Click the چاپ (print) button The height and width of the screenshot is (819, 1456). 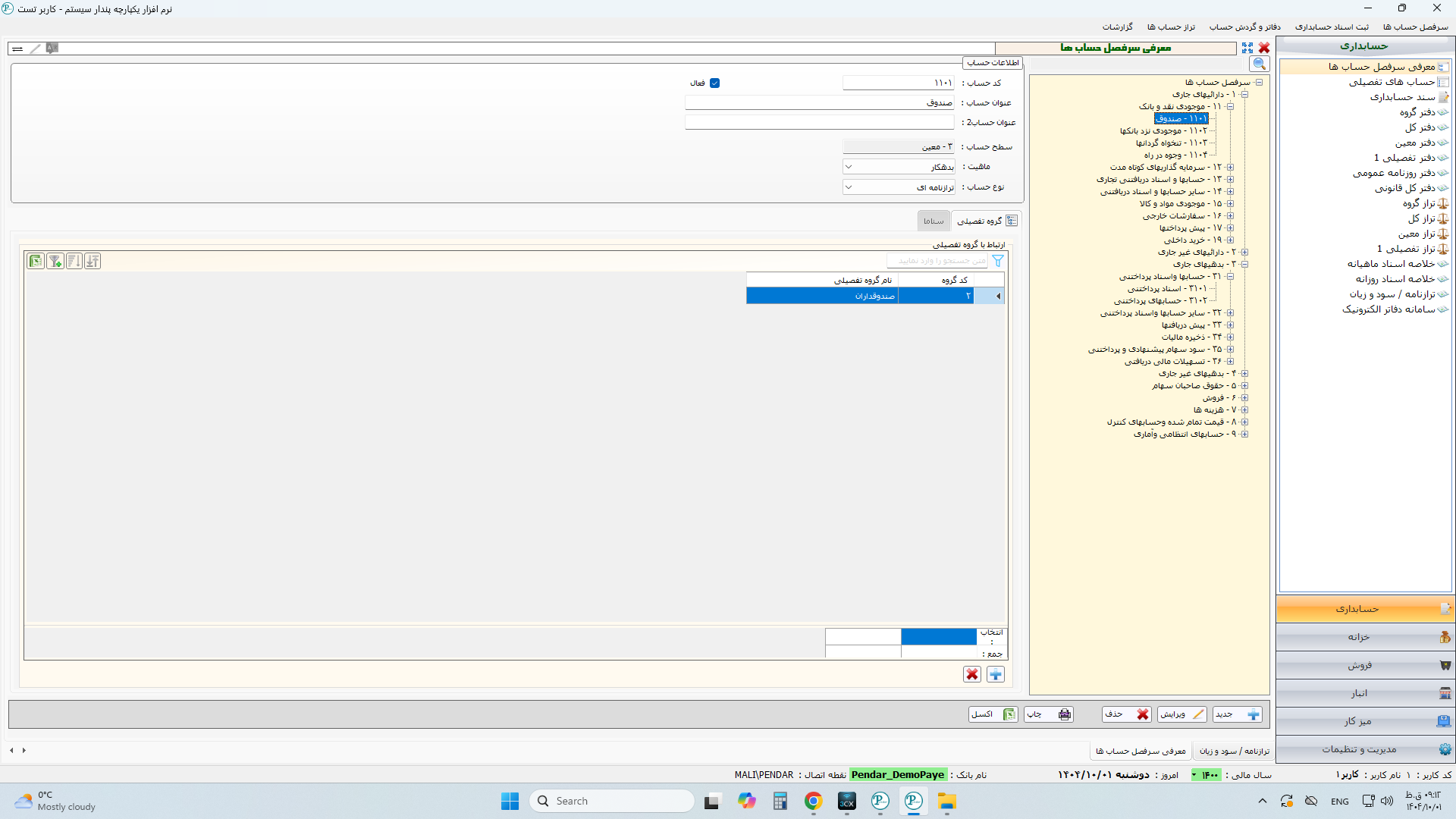tap(1049, 714)
